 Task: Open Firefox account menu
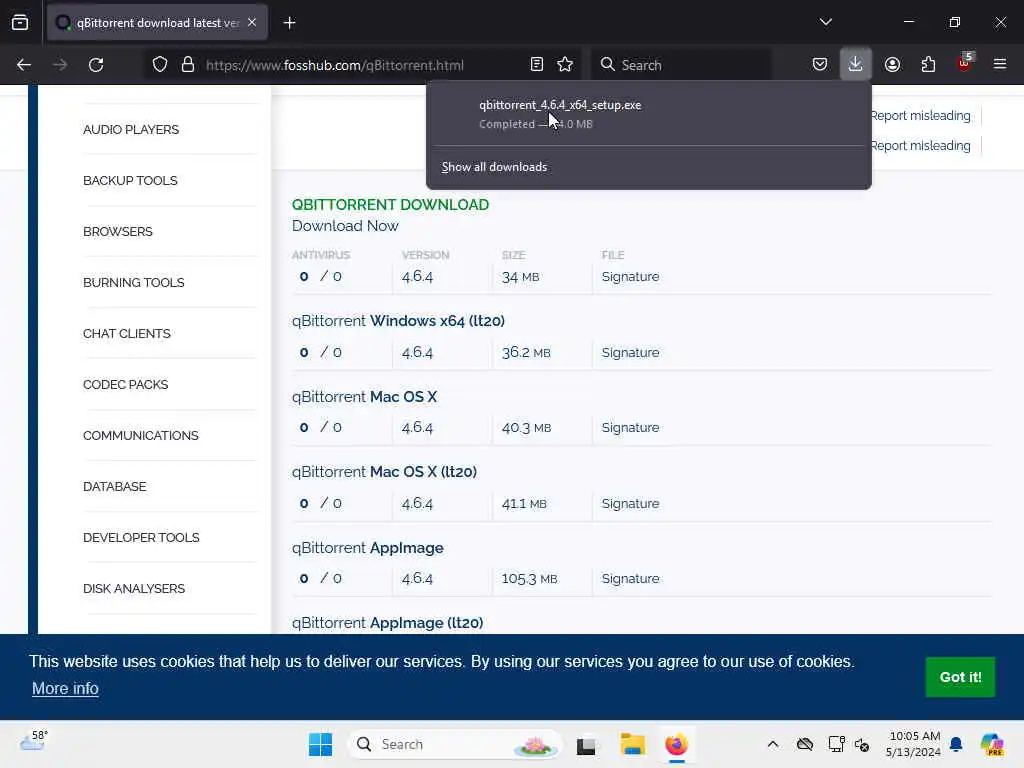892,64
